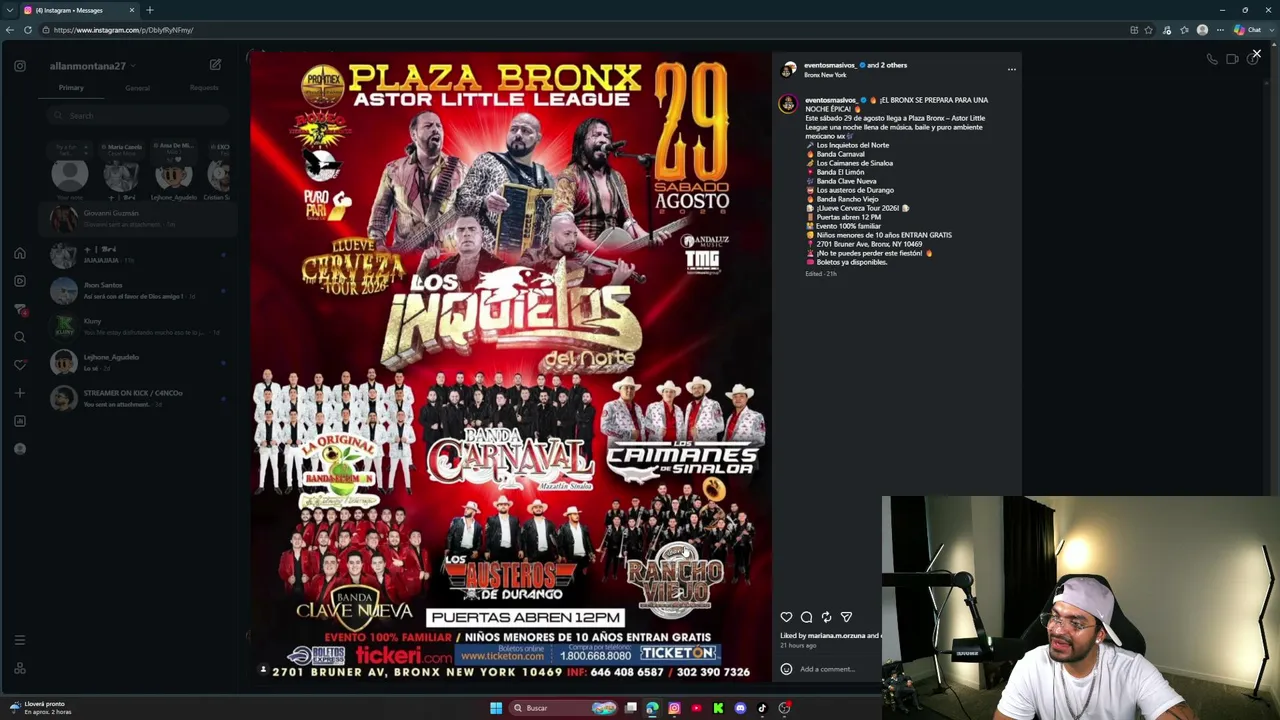
Task: Open the 'and 2 others' collaborators link
Action: 887,65
